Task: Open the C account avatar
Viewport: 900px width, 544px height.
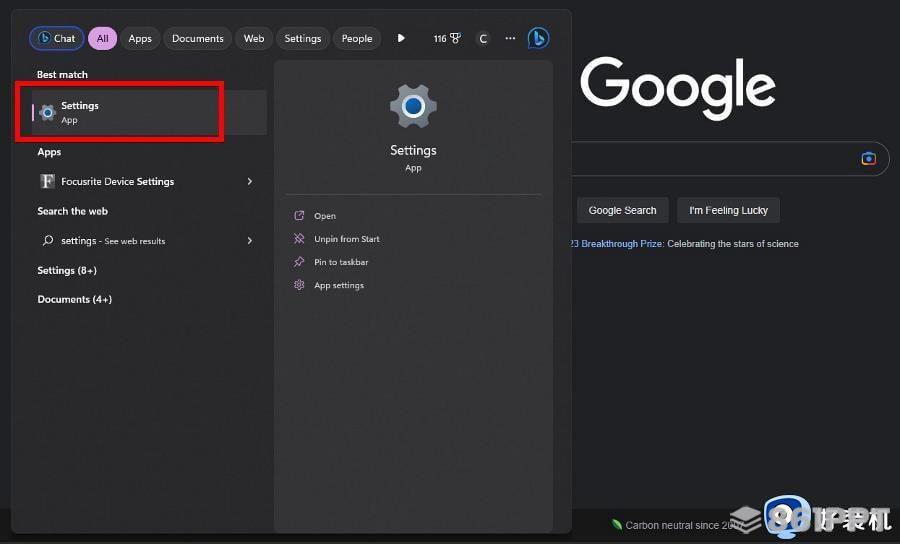Action: pos(483,38)
